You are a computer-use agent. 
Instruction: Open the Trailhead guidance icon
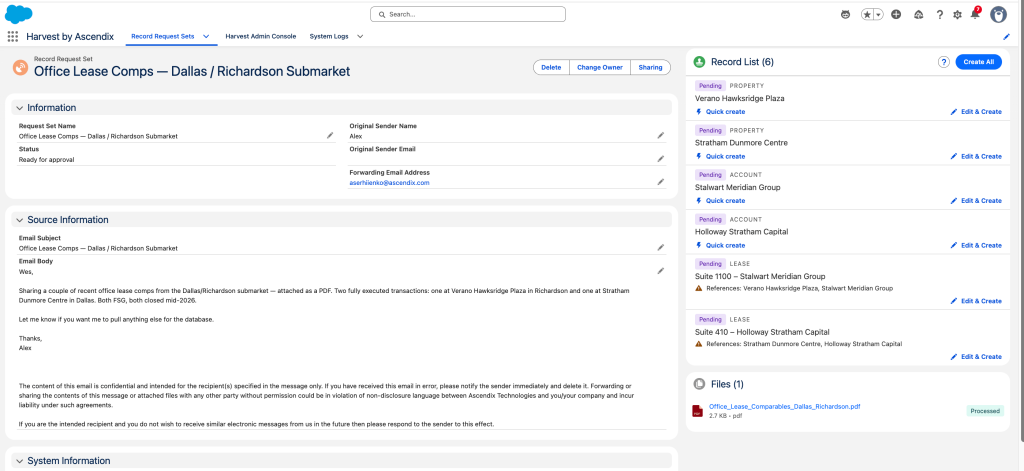click(918, 14)
